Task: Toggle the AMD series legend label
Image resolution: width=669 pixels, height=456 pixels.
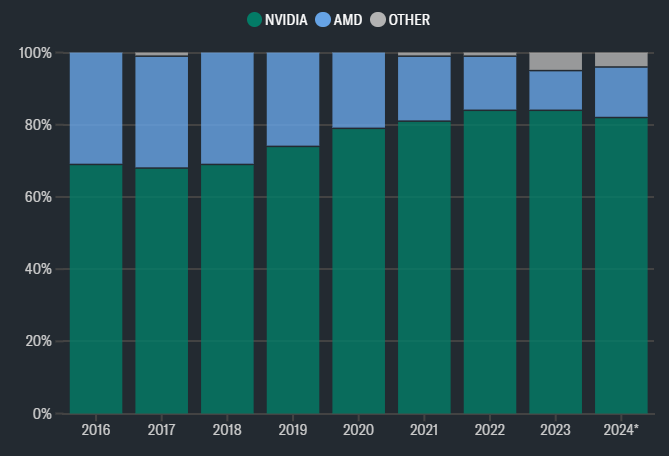Action: tap(347, 19)
